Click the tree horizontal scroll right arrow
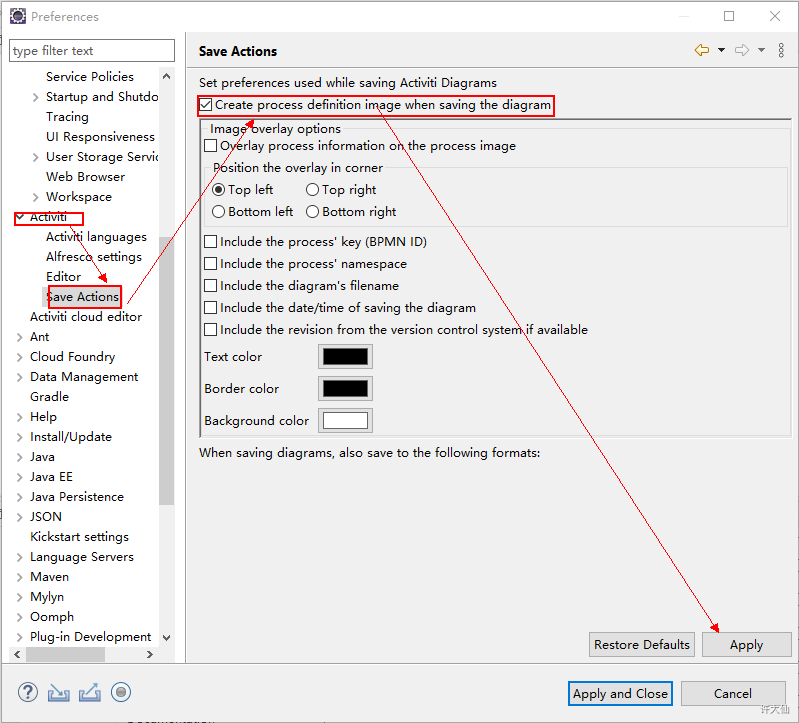Viewport: 799px width, 723px height. [150, 654]
